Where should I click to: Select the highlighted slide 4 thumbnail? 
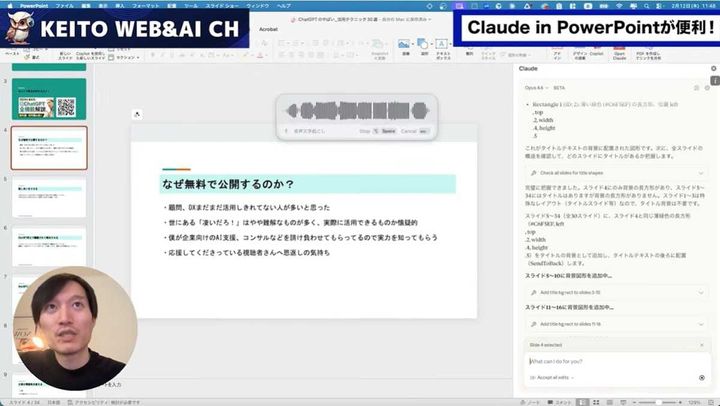[x=49, y=148]
